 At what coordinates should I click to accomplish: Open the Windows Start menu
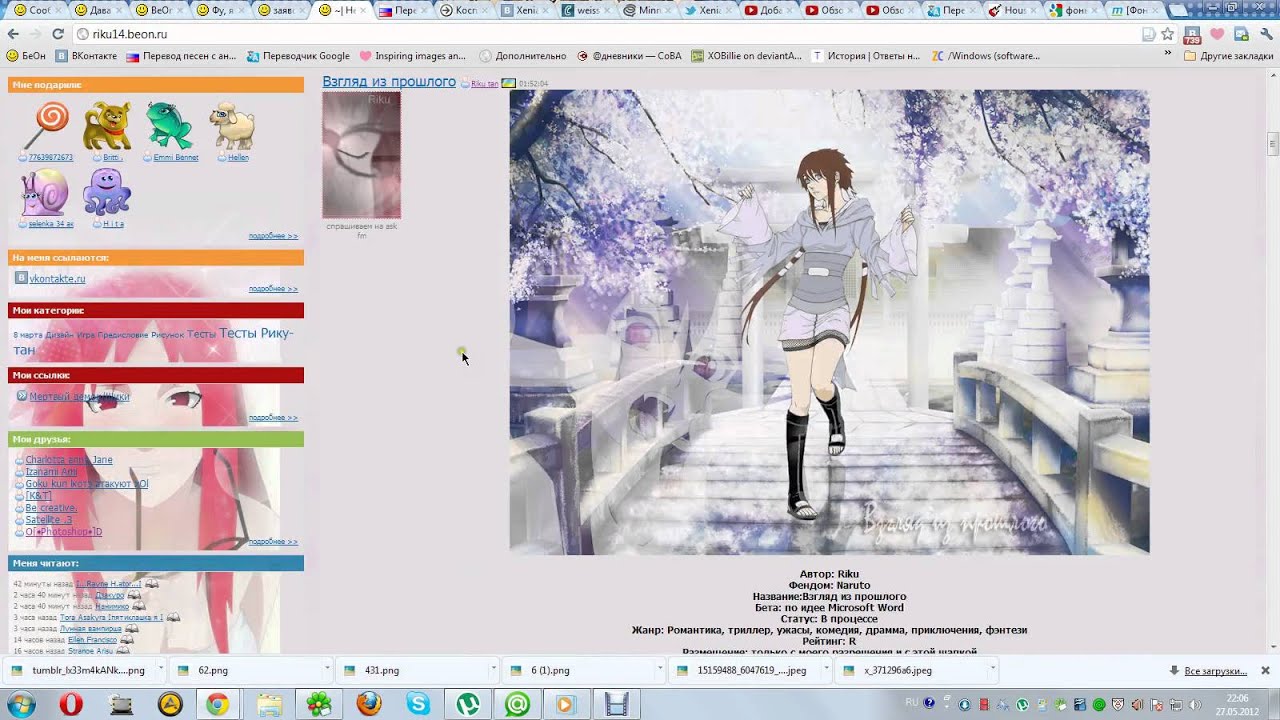20,704
